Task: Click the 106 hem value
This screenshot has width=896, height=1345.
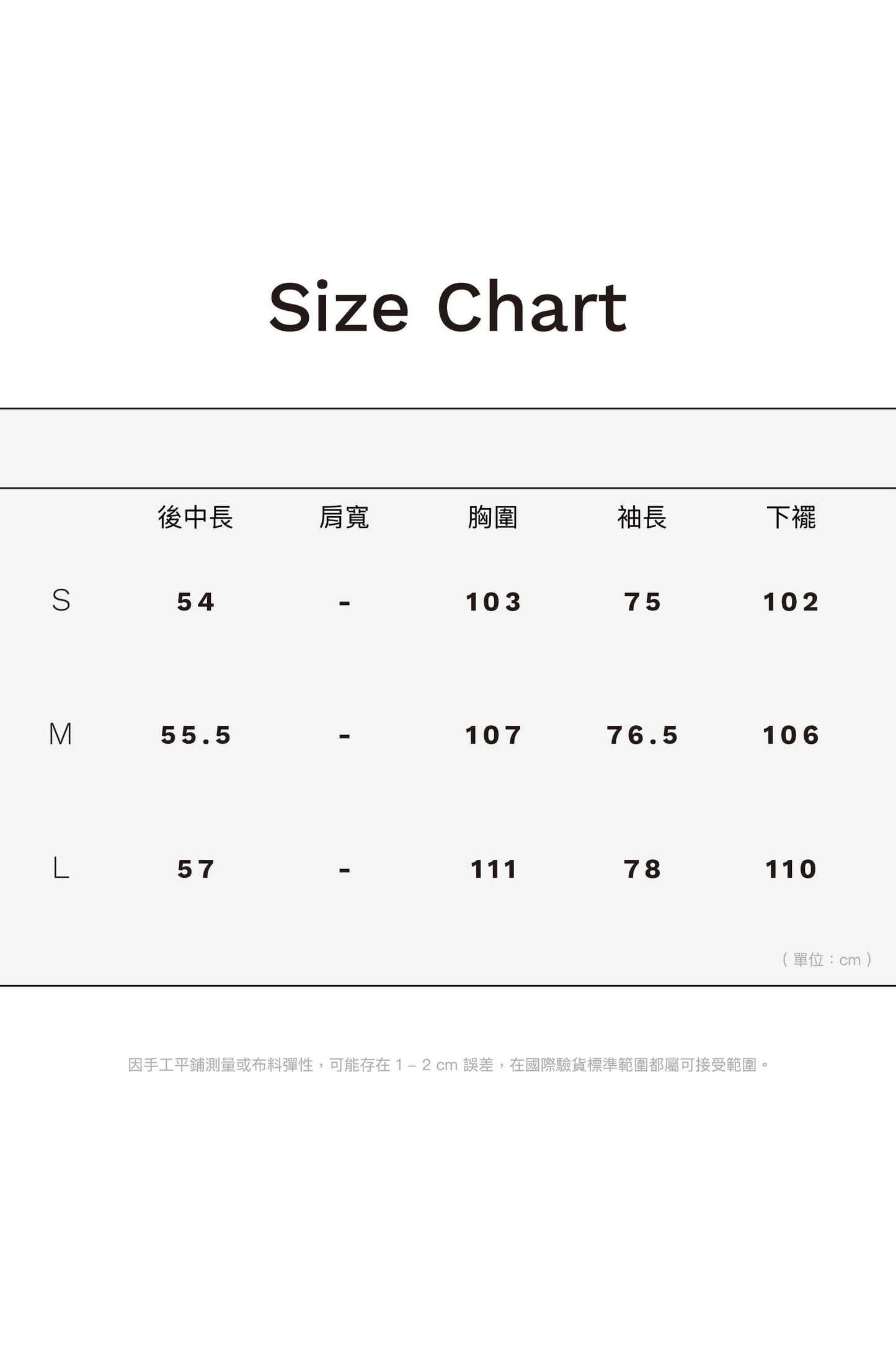Action: click(791, 735)
